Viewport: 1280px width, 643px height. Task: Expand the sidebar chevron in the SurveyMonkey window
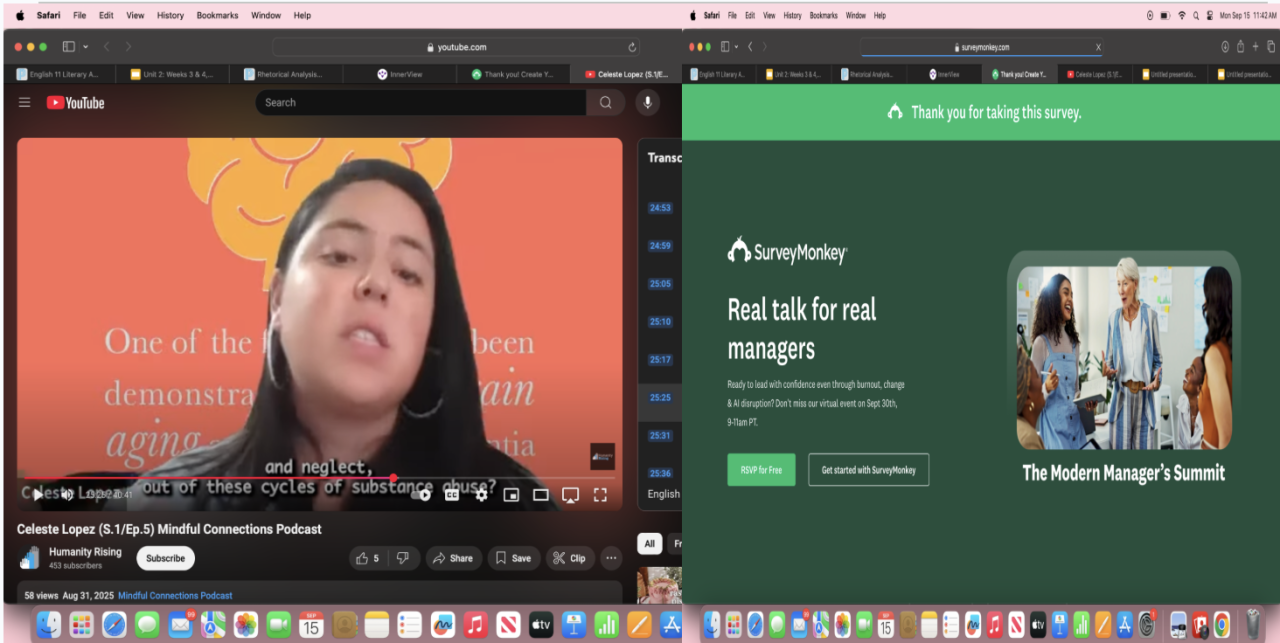tap(736, 47)
